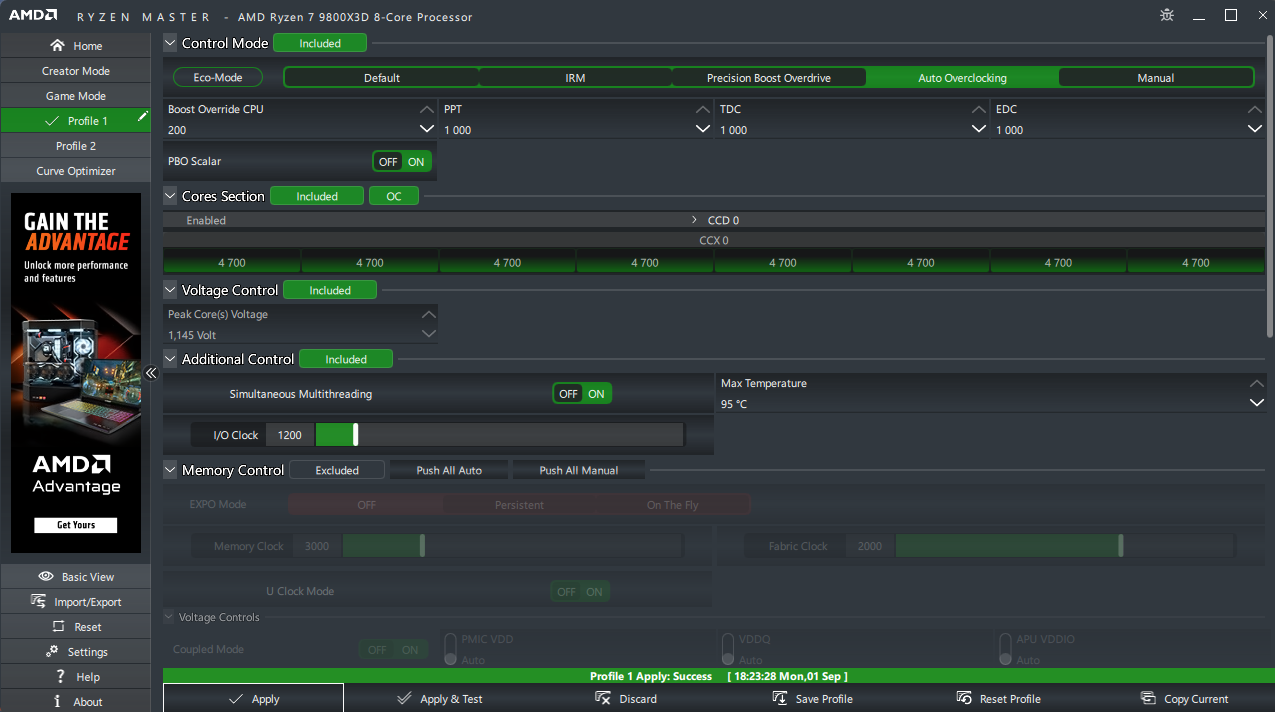Image resolution: width=1275 pixels, height=712 pixels.
Task: Collapse the Cores Section
Action: coord(170,196)
